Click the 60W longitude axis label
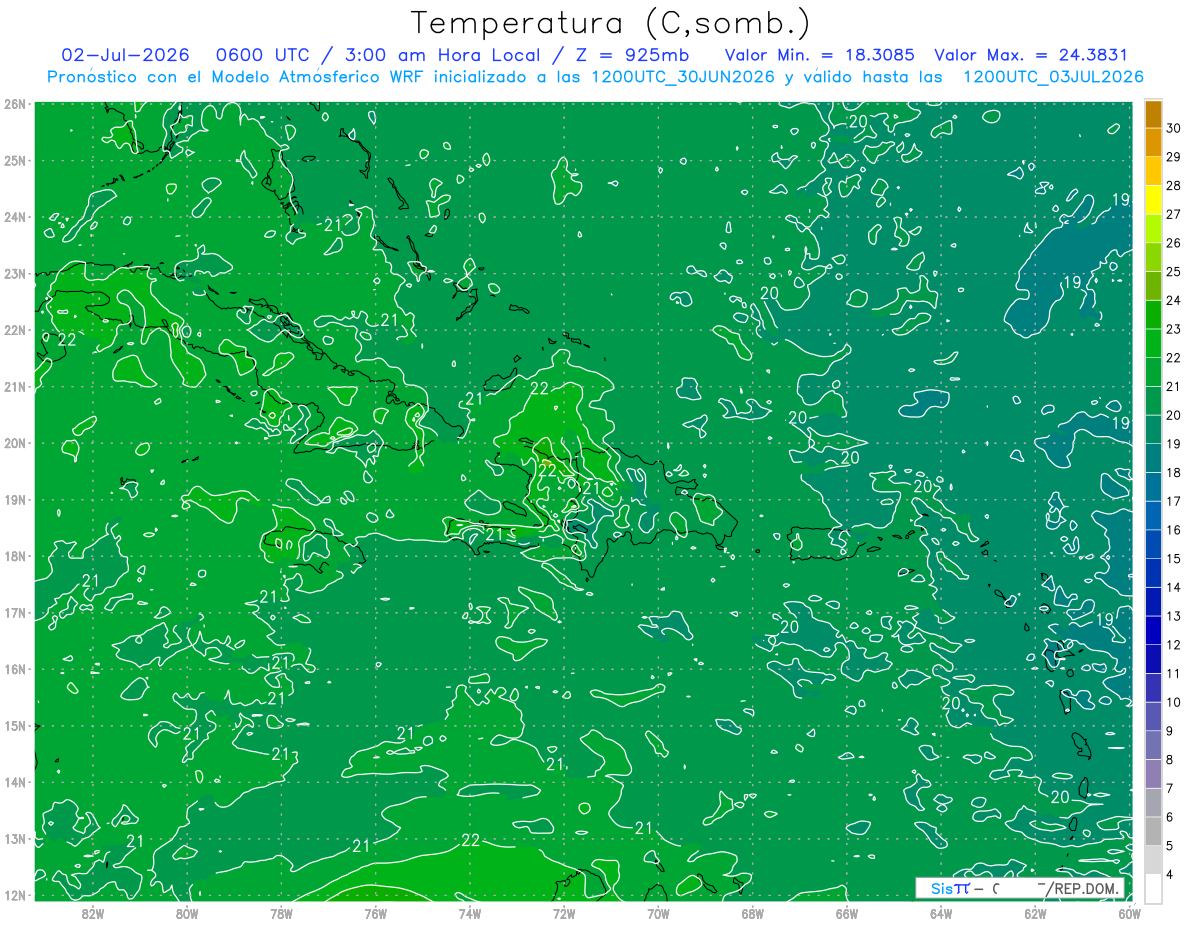This screenshot has height=927, width=1200. pos(1130,913)
